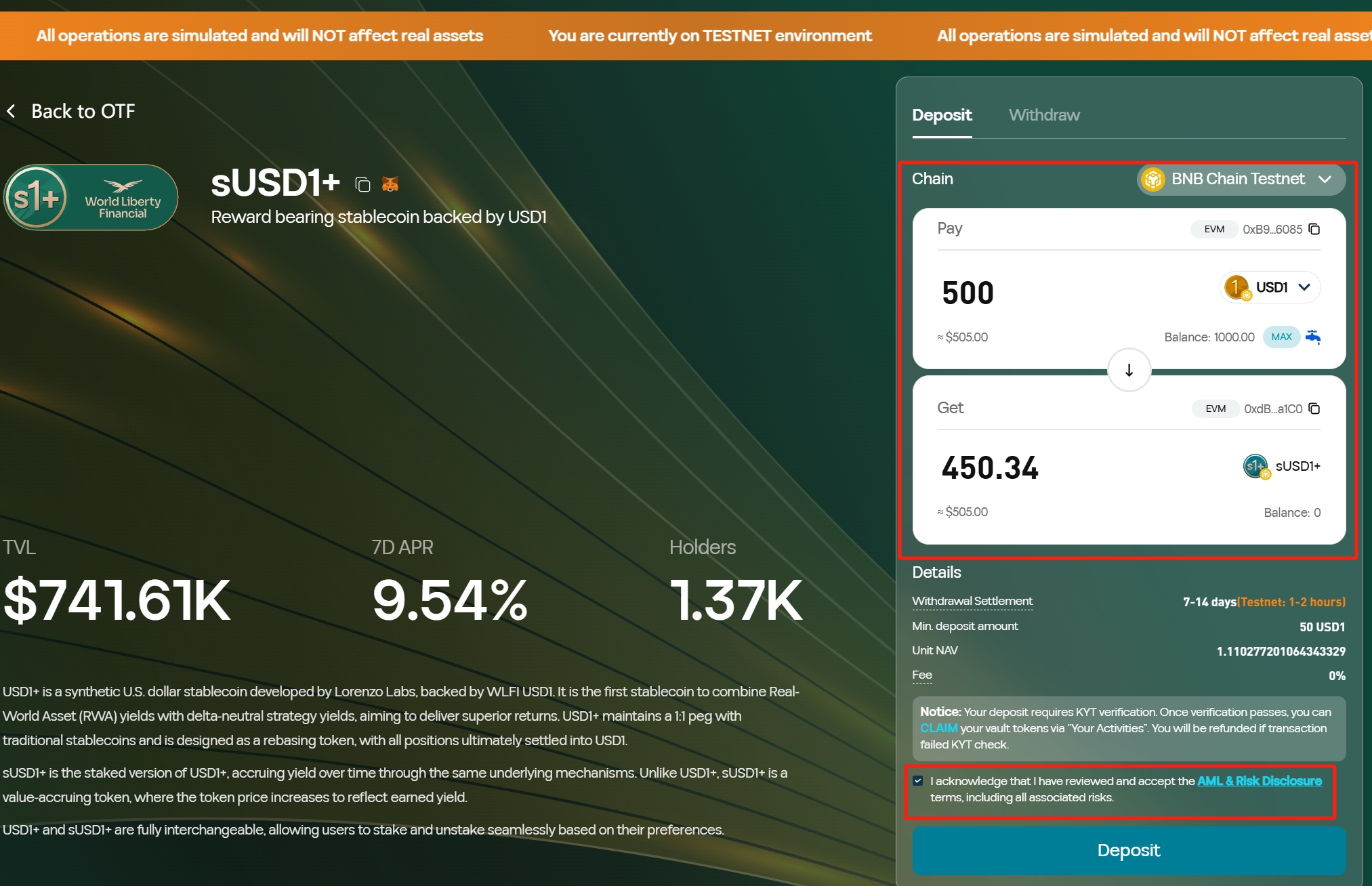This screenshot has height=886, width=1372.
Task: Click the sUSD1+ page heading
Action: click(x=275, y=183)
